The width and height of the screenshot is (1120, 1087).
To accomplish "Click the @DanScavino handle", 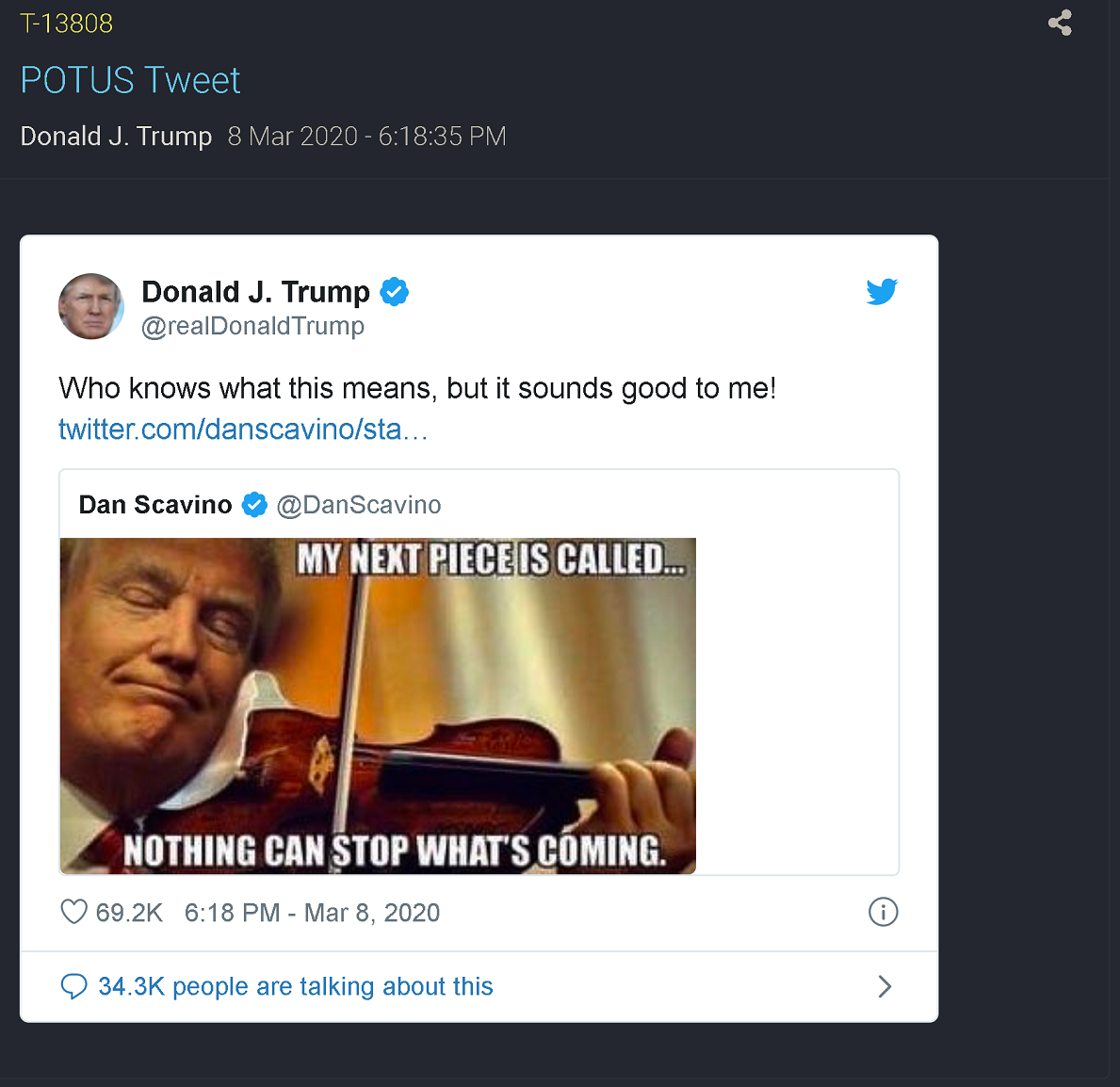I will tap(359, 505).
